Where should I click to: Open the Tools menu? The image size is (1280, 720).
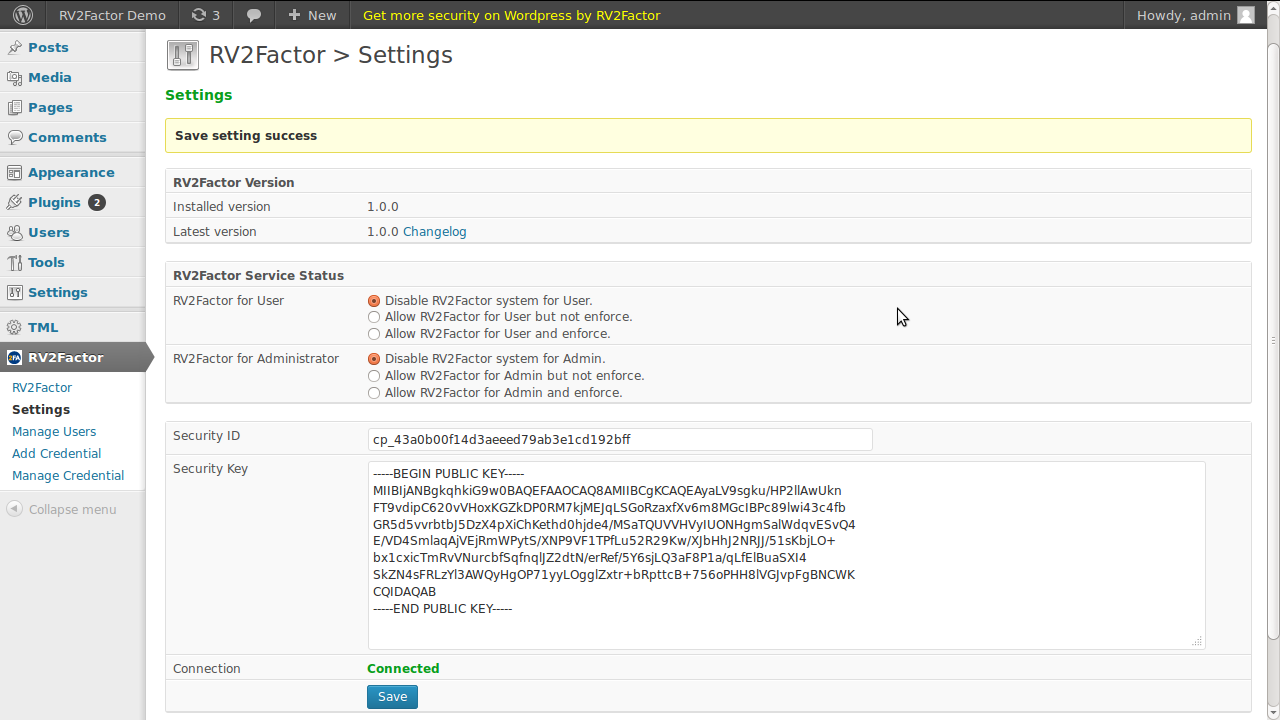coord(46,262)
